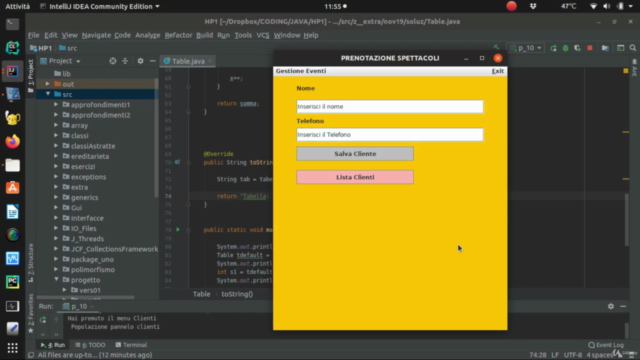Open Structure side tool window tab
Screen dimensions: 640x360
(31, 263)
